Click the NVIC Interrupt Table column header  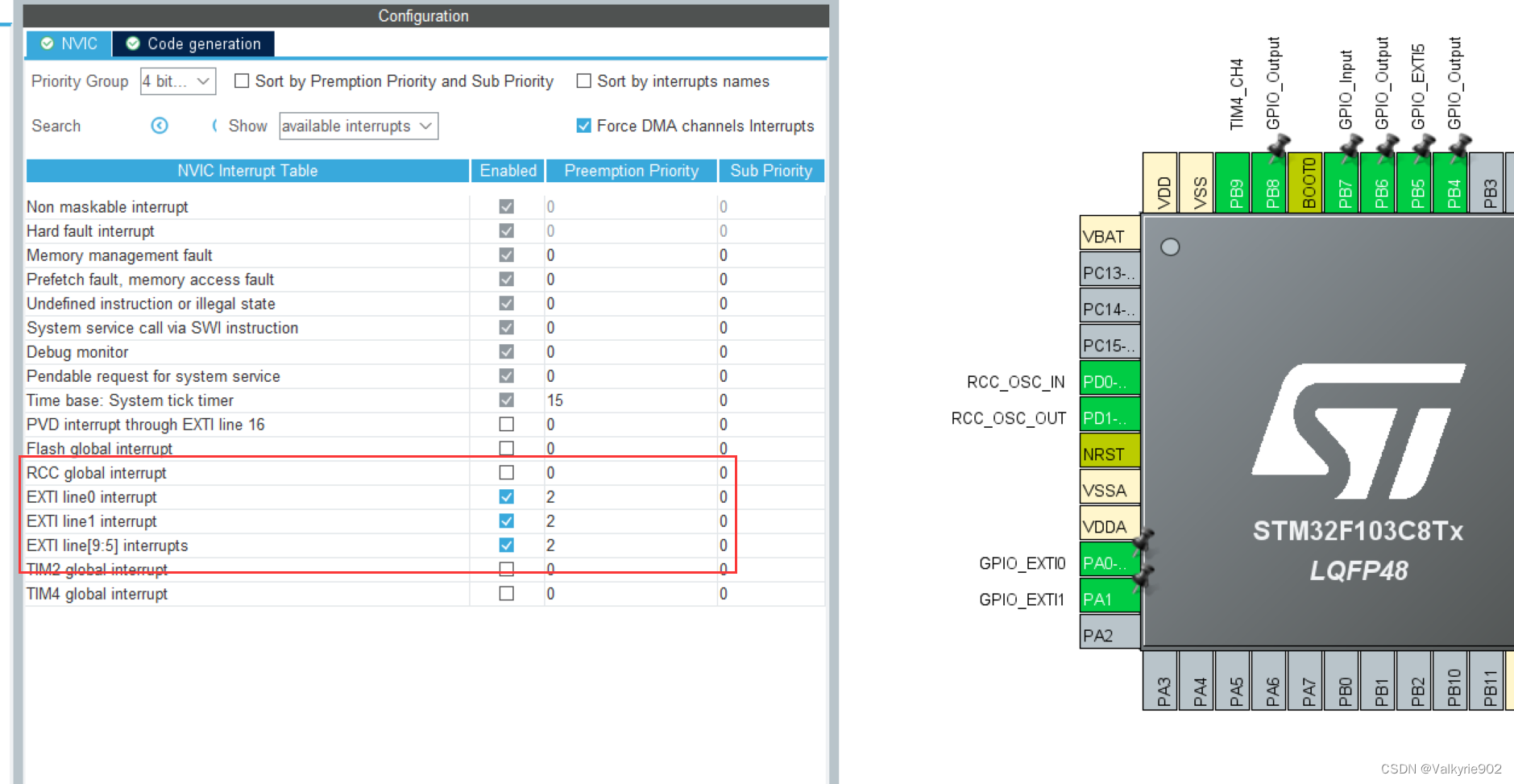coord(247,171)
